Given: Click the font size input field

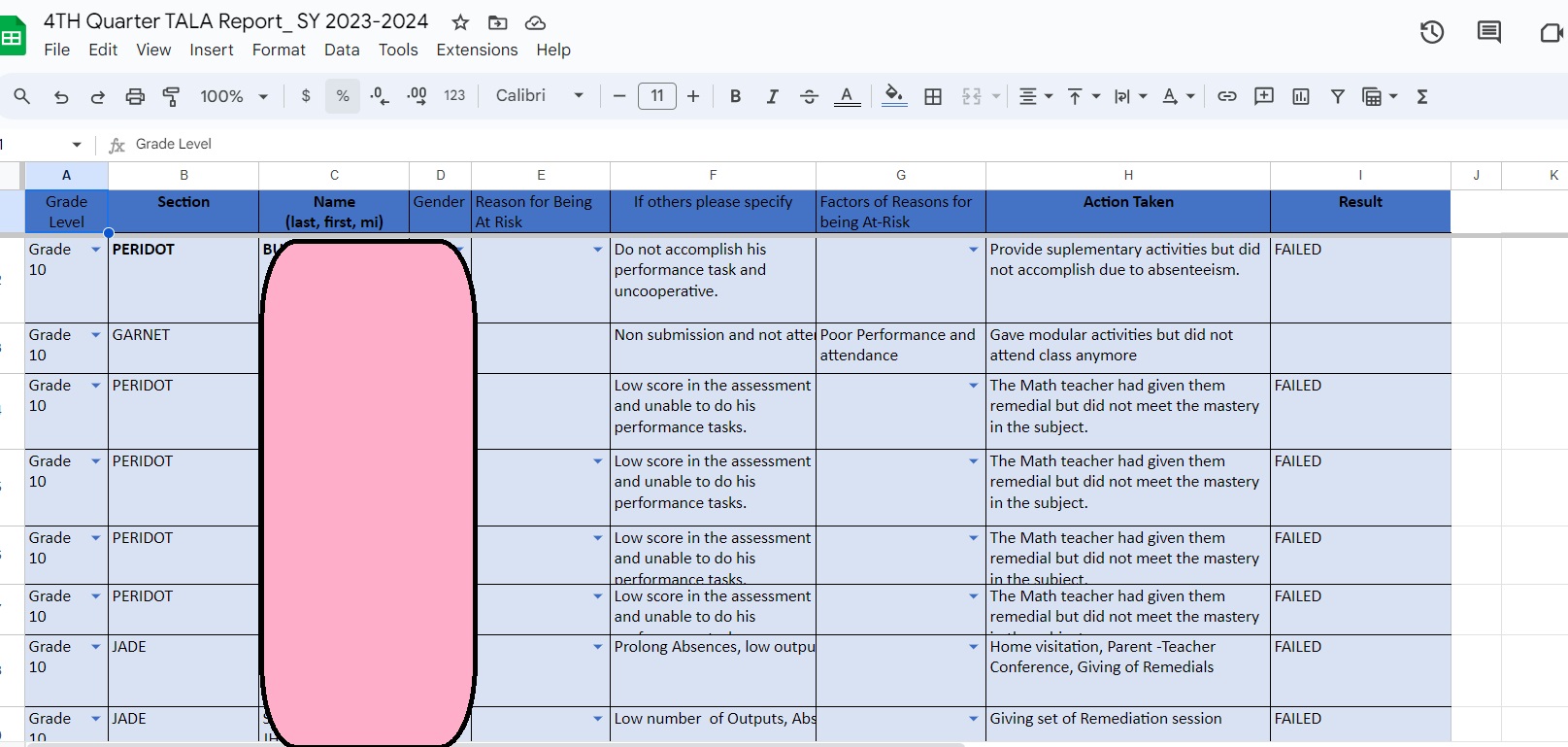Looking at the screenshot, I should point(657,96).
